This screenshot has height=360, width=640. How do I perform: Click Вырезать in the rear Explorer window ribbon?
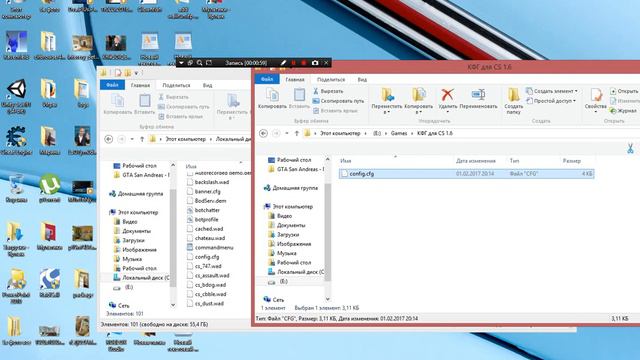[x=173, y=97]
